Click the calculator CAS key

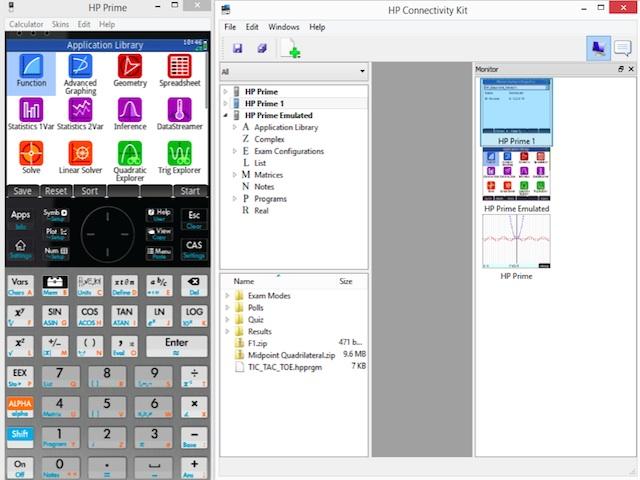194,249
